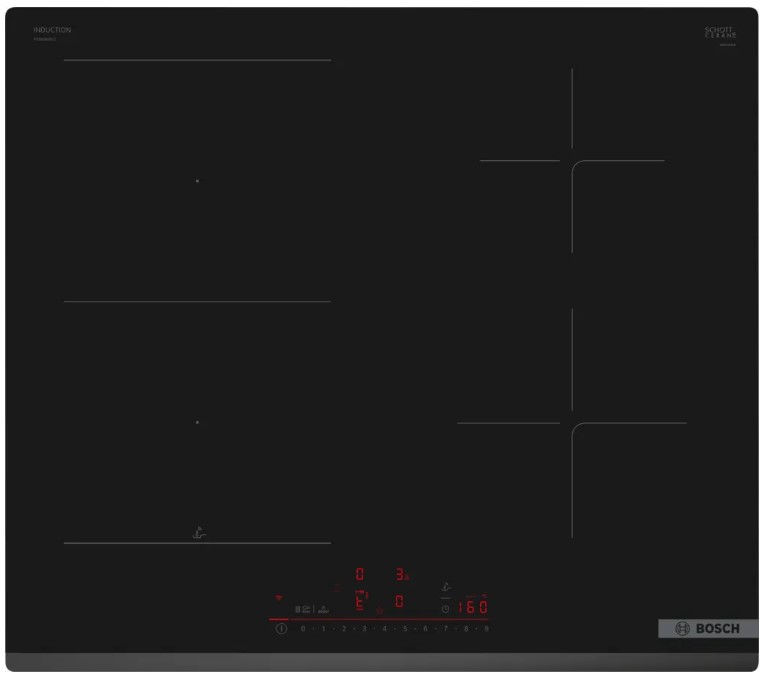This screenshot has width=768, height=679.
Task: Select bottom-right zone display showing 0
Action: 400,602
